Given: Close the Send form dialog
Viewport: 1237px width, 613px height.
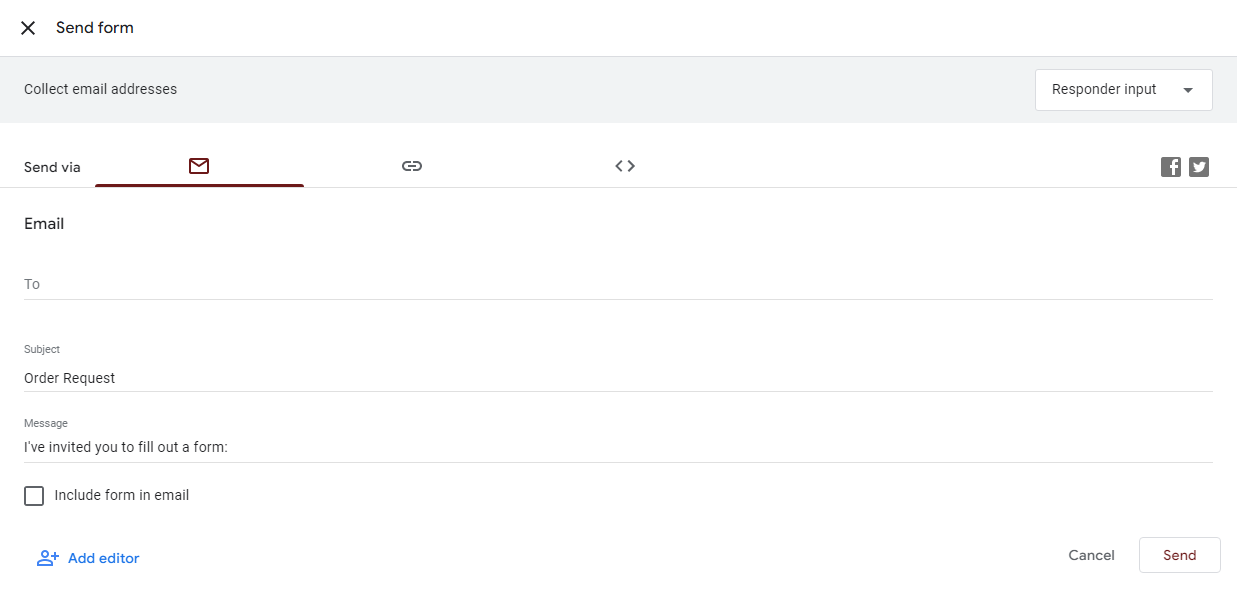Looking at the screenshot, I should pos(28,28).
